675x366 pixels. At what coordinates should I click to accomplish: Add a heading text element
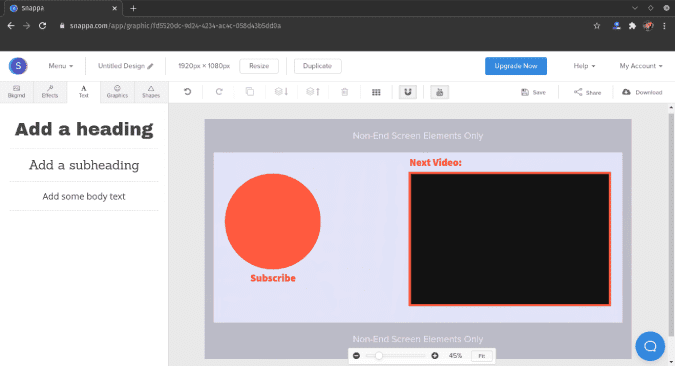tap(84, 129)
